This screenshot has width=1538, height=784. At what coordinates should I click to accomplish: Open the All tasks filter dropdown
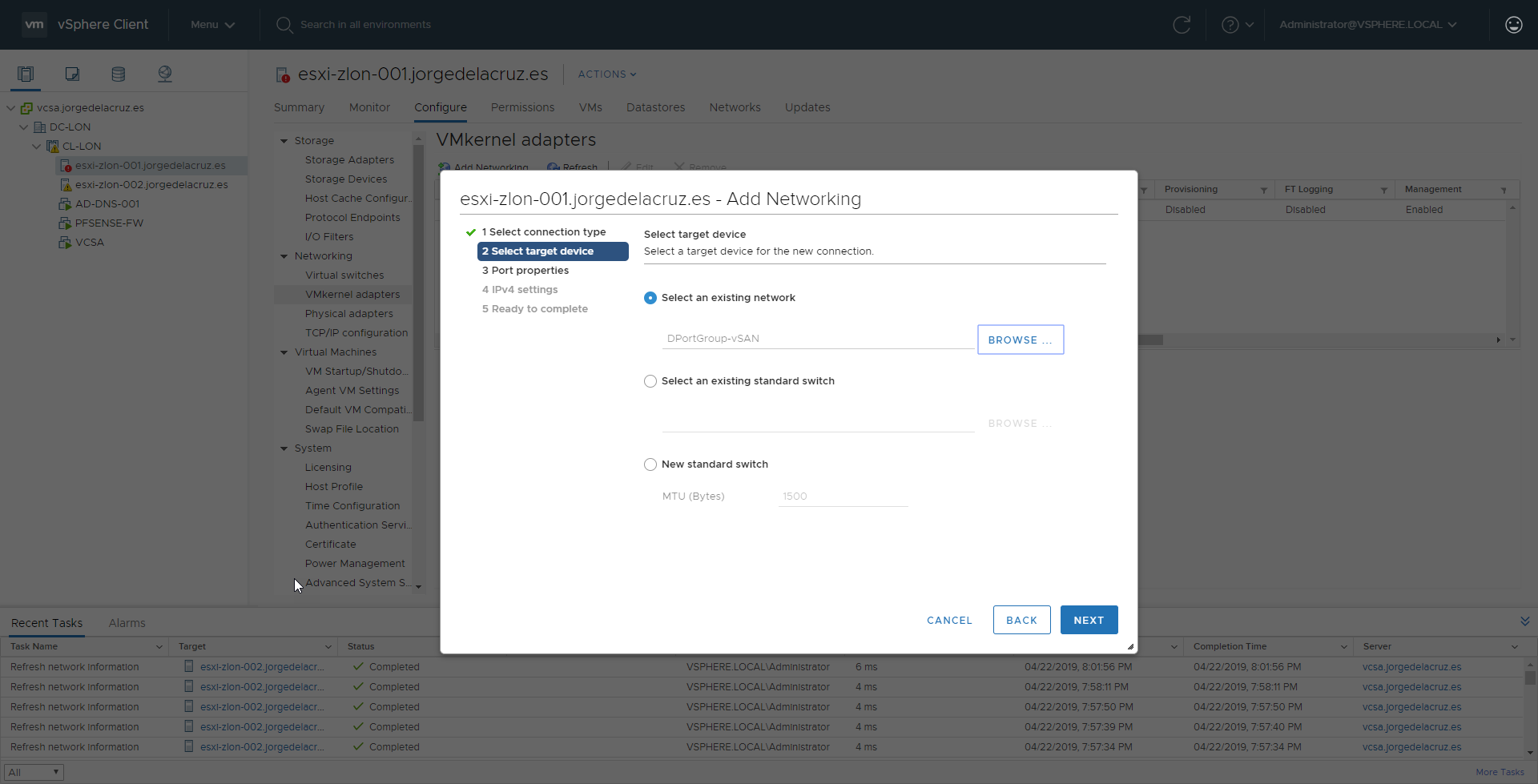(x=34, y=772)
